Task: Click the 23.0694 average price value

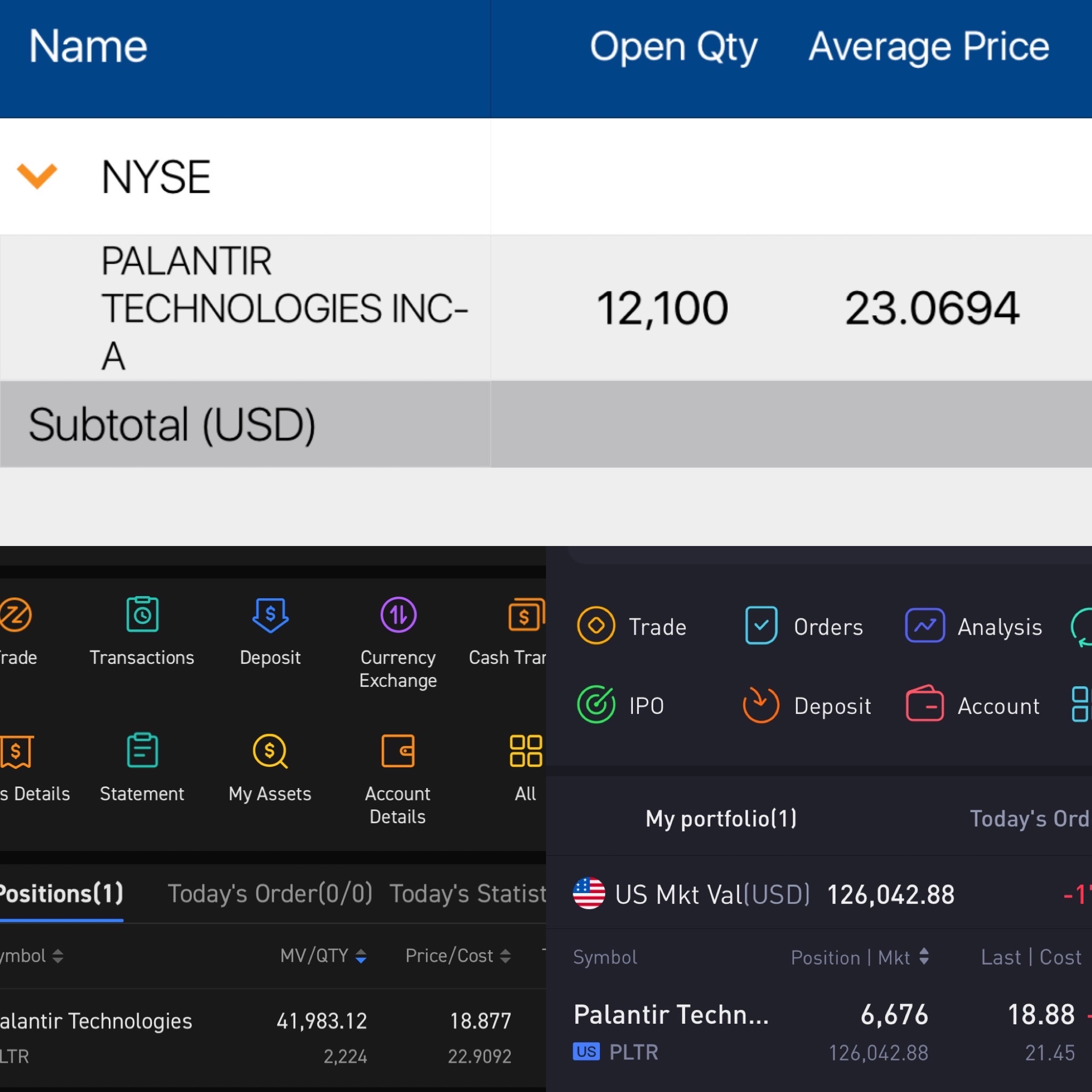Action: pyautogui.click(x=932, y=308)
